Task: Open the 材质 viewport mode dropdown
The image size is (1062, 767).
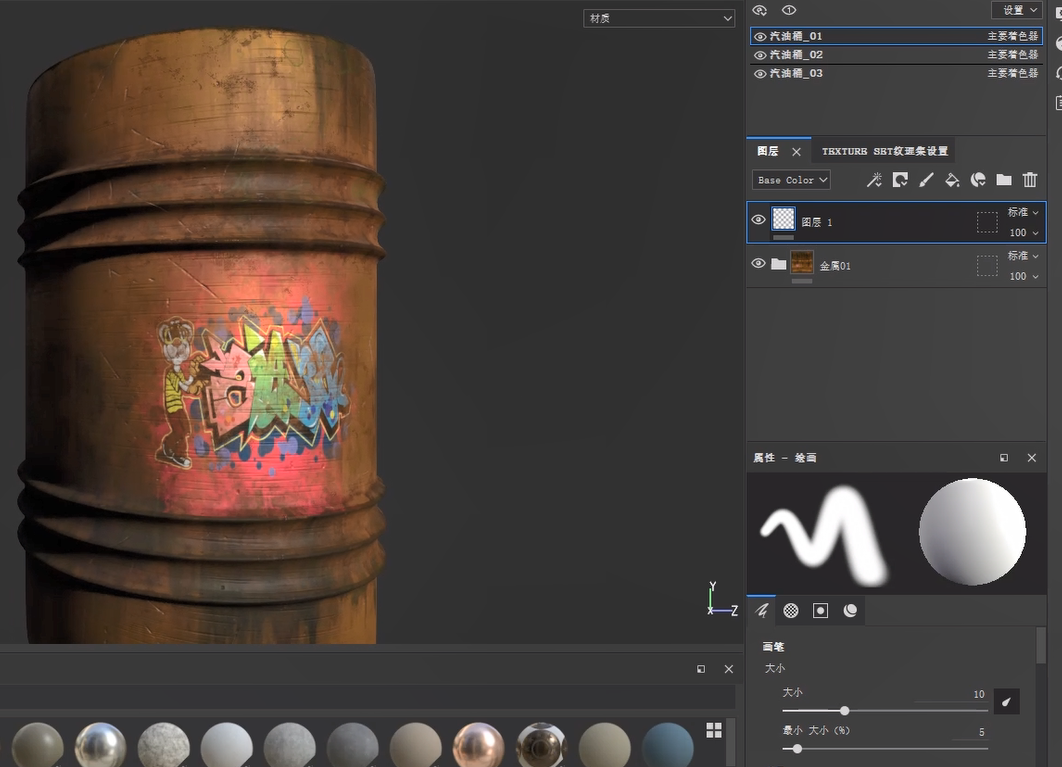Action: 659,18
